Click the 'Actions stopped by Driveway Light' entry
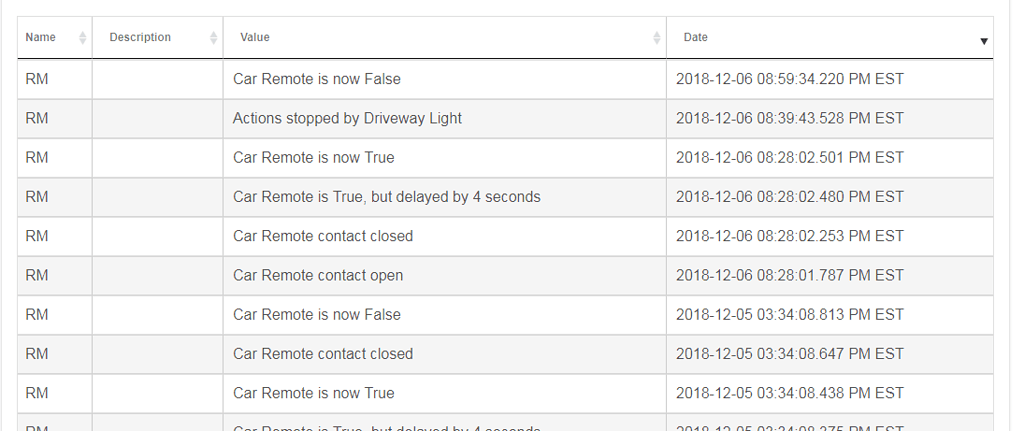The width and height of the screenshot is (1024, 431). pyautogui.click(x=347, y=118)
